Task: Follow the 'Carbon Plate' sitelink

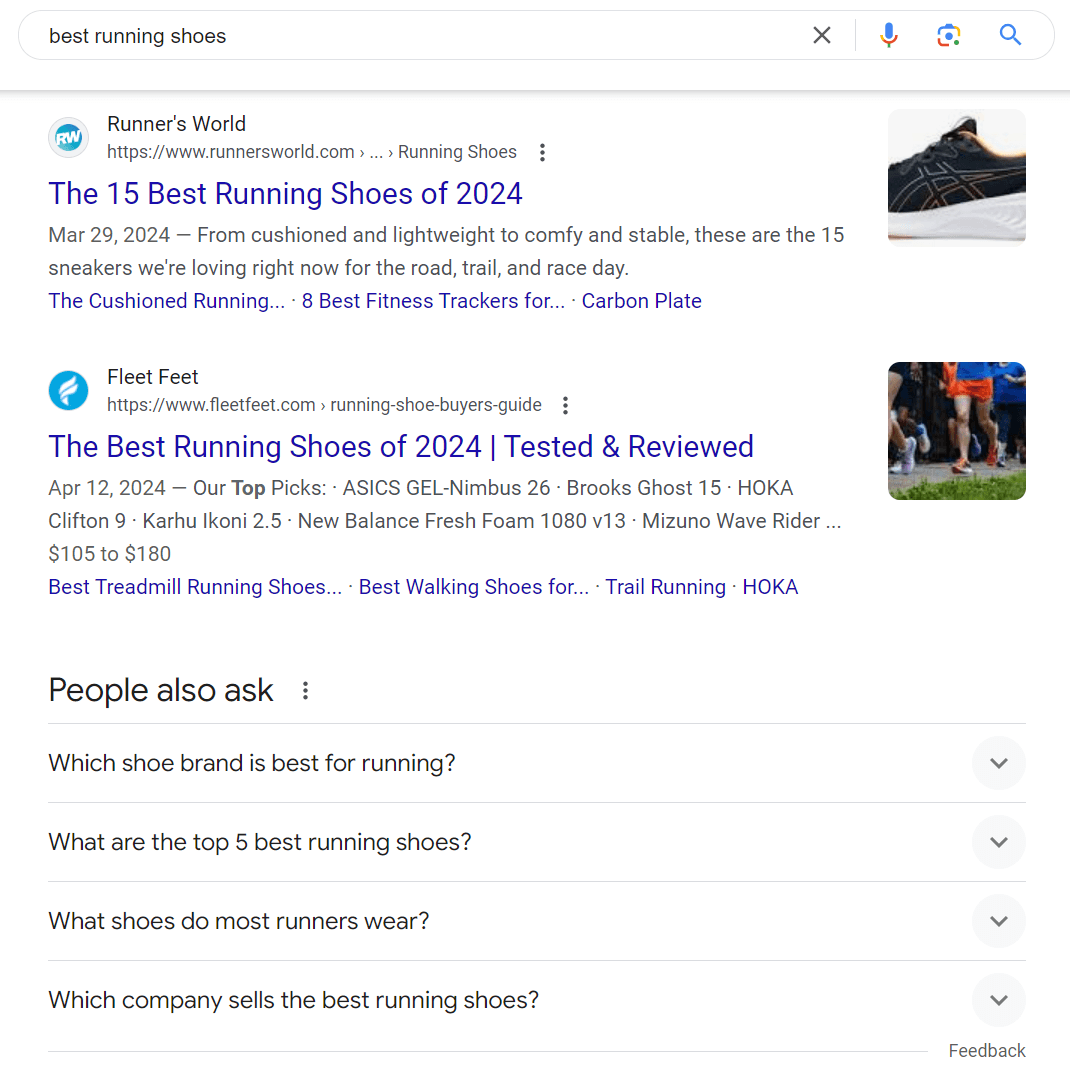Action: tap(641, 301)
